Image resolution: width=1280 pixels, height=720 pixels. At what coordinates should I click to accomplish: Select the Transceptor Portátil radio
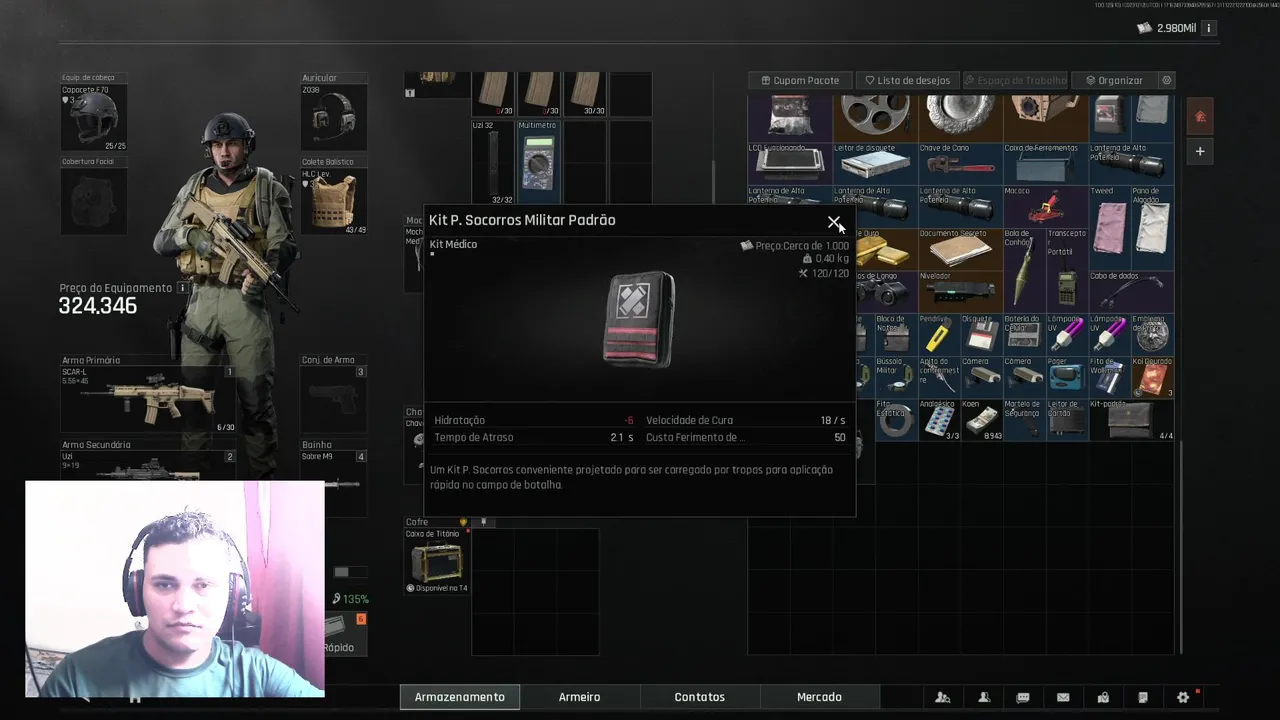click(1066, 270)
